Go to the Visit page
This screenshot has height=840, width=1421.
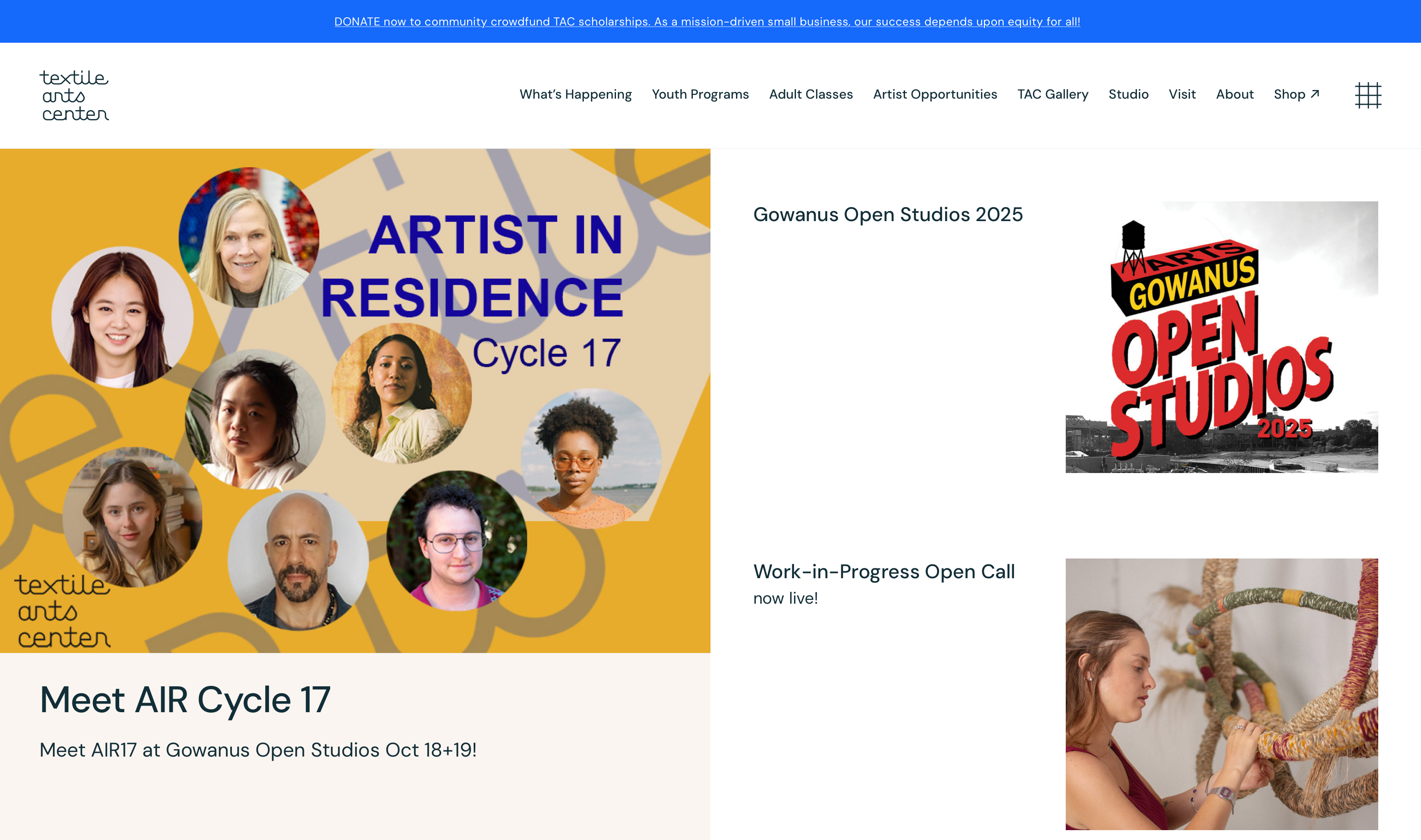[x=1182, y=95]
